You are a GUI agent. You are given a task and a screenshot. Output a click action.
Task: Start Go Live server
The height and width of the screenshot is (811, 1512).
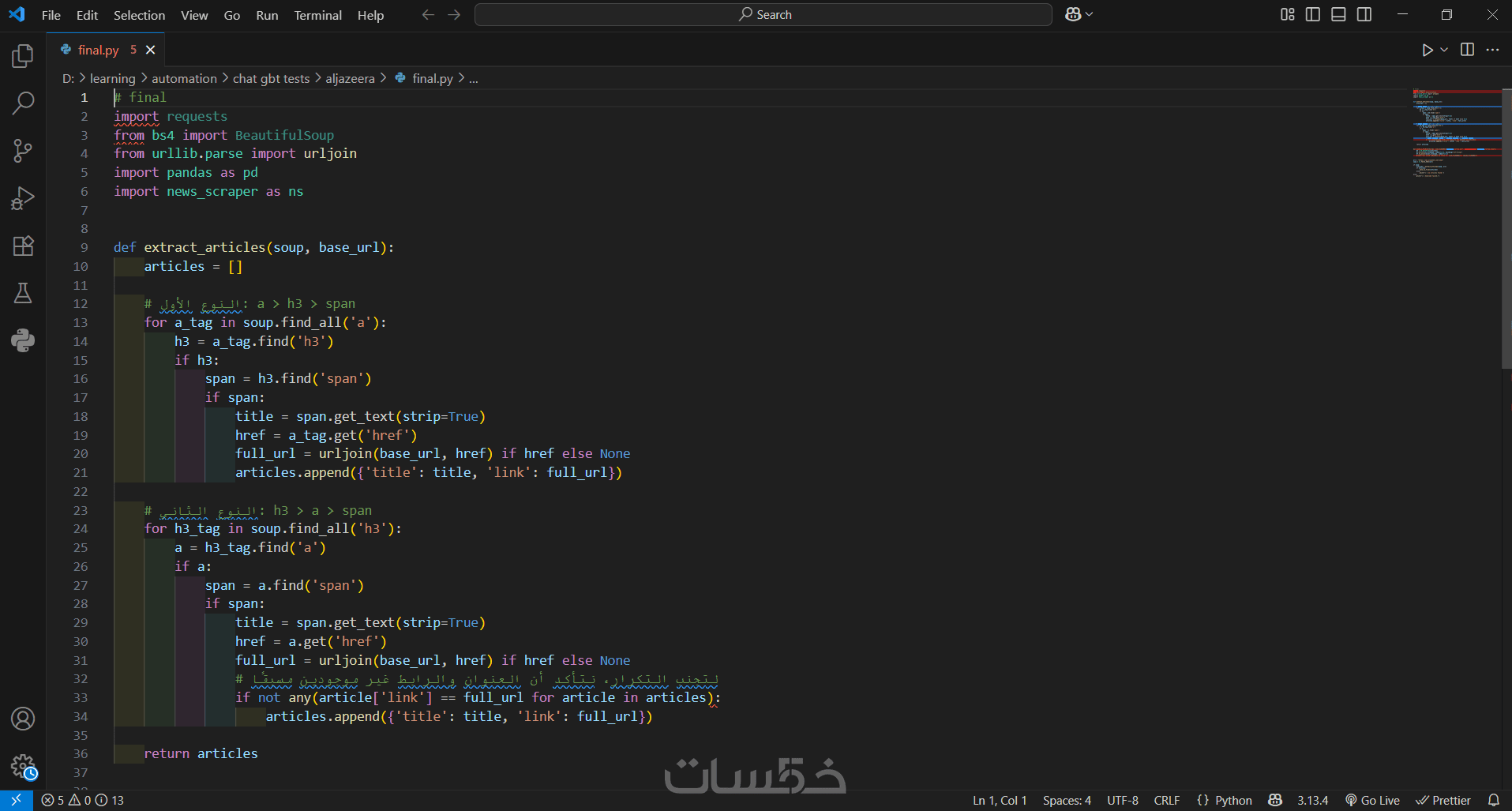(1372, 800)
